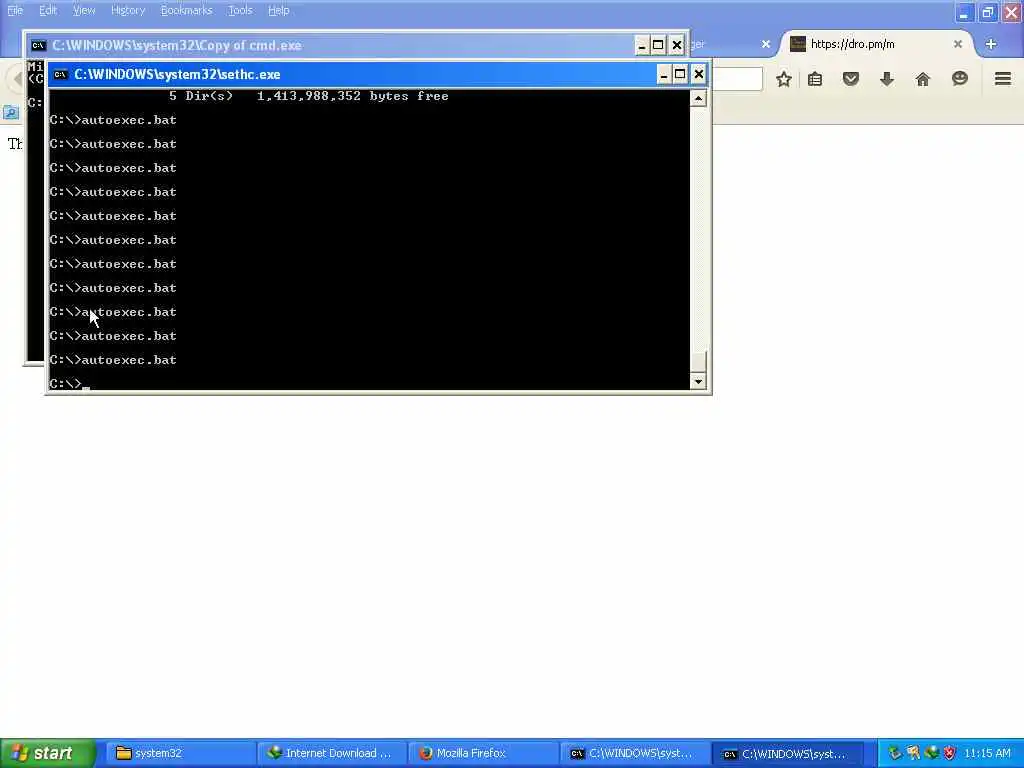This screenshot has height=768, width=1024.
Task: Restore down the Firefox window
Action: point(987,12)
